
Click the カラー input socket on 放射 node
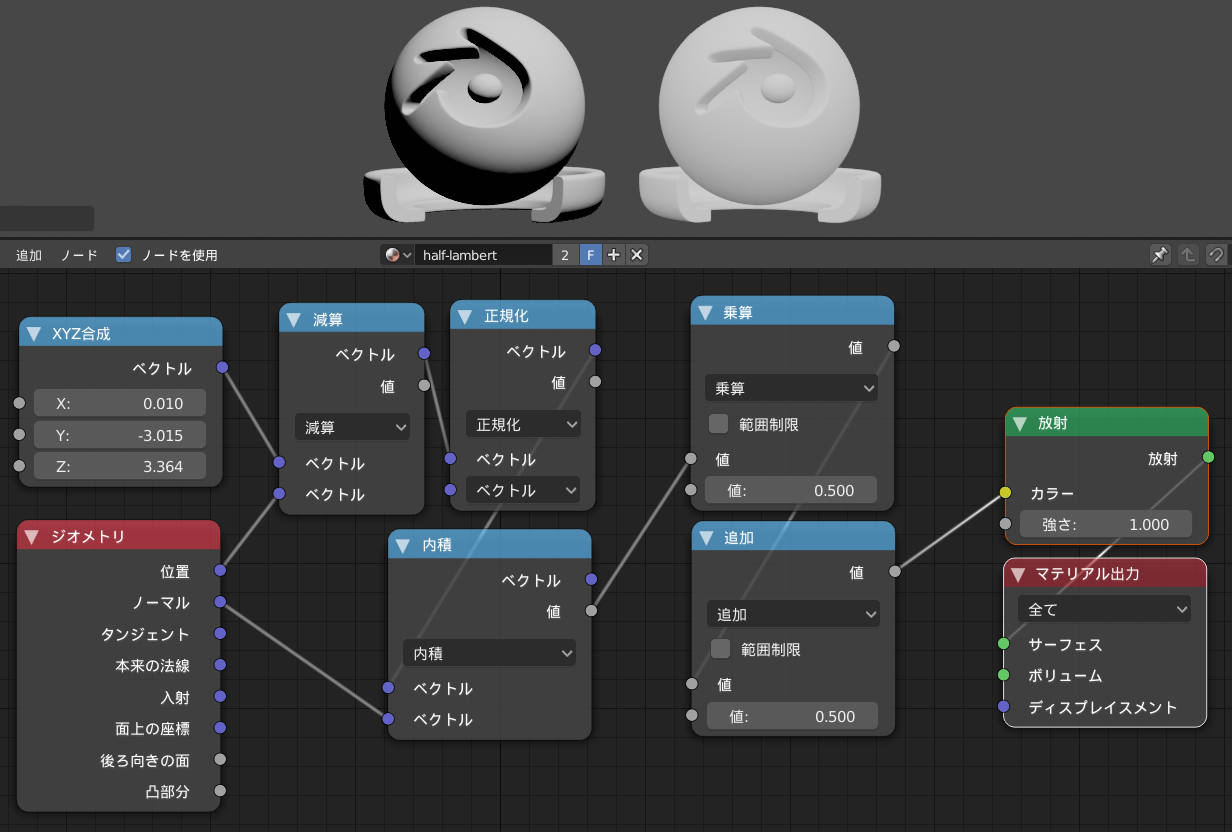(1005, 493)
